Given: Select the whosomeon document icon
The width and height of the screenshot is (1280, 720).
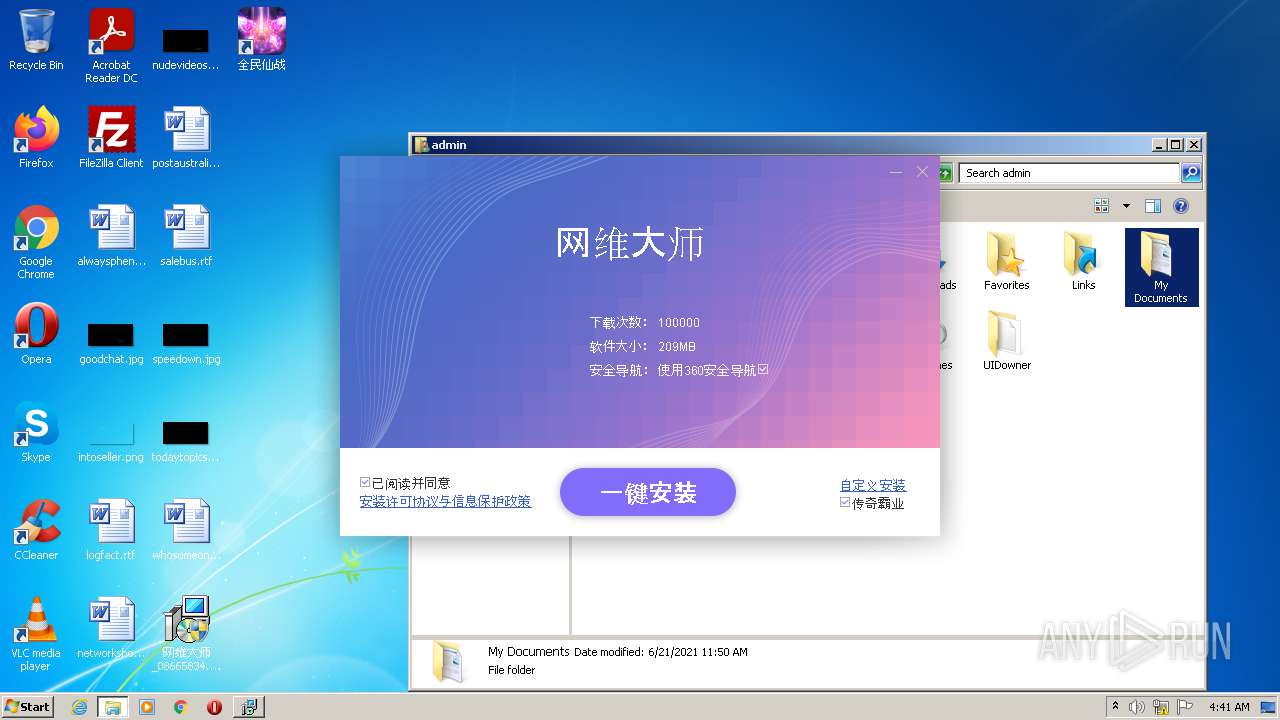Looking at the screenshot, I should (x=186, y=530).
